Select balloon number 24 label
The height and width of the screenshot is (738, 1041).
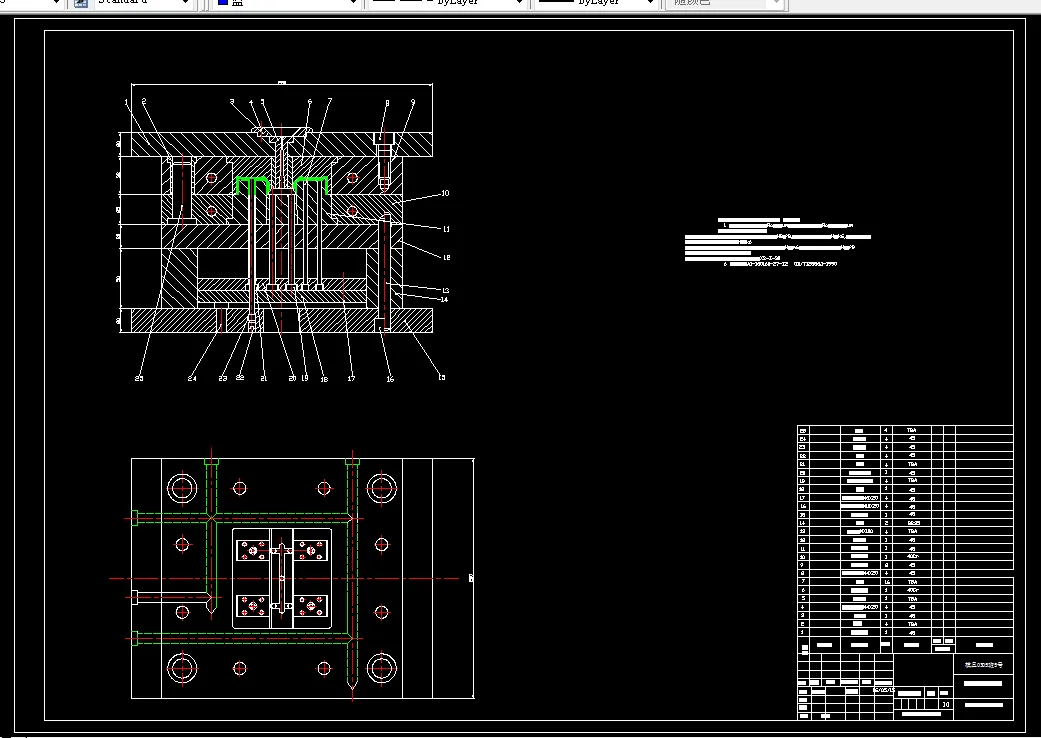point(192,378)
